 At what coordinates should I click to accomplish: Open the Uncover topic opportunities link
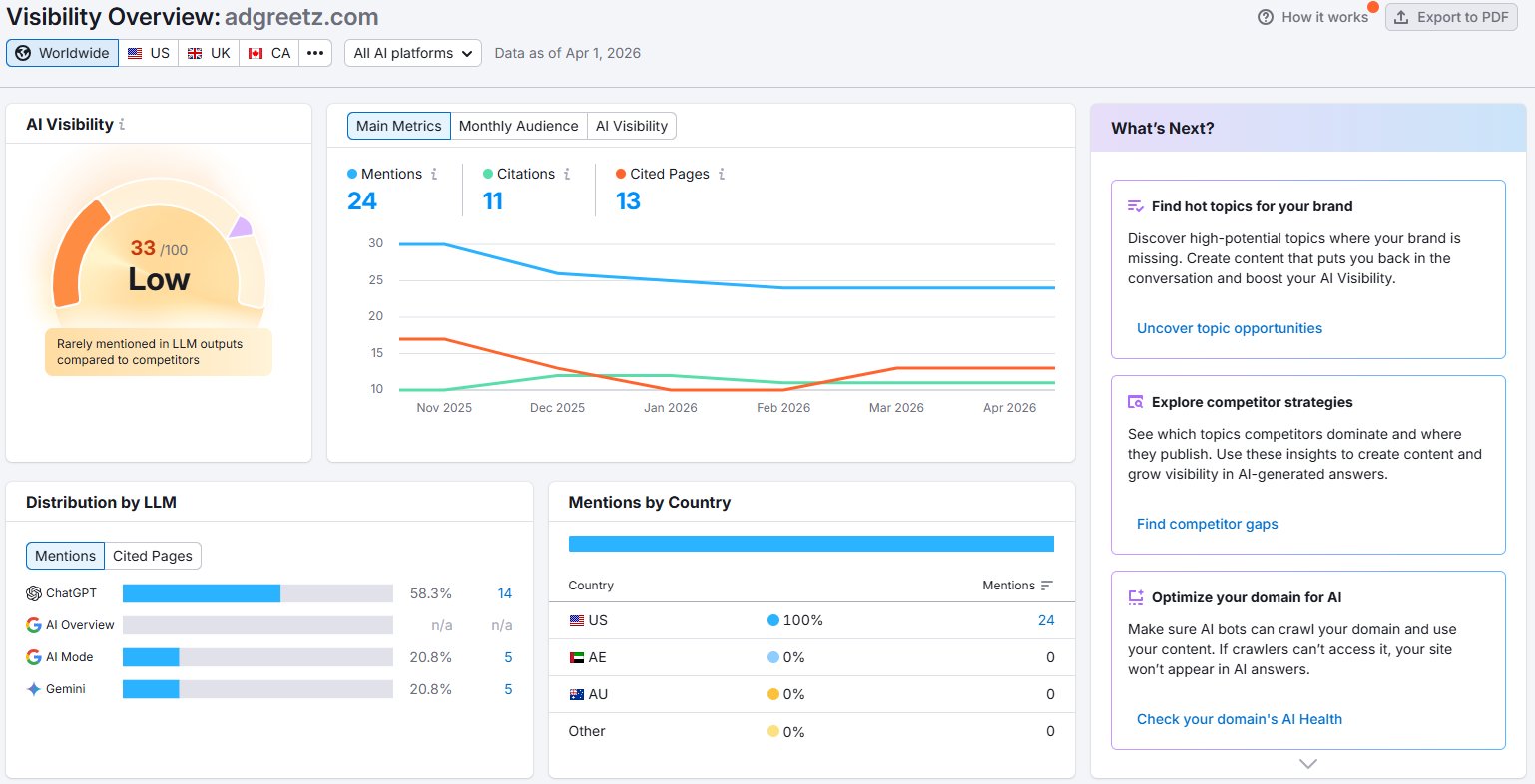1229,327
